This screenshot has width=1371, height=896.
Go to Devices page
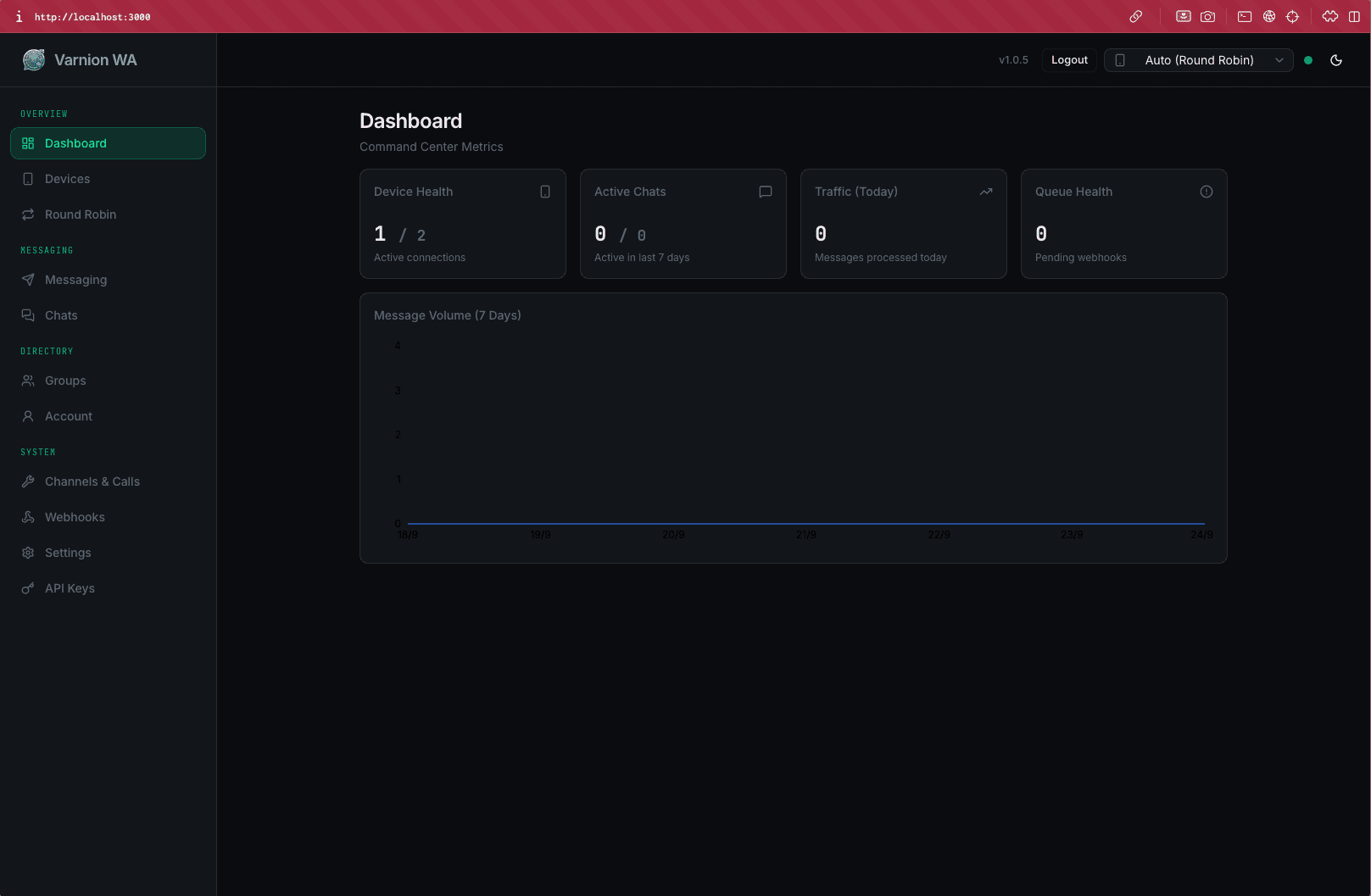[x=108, y=179]
